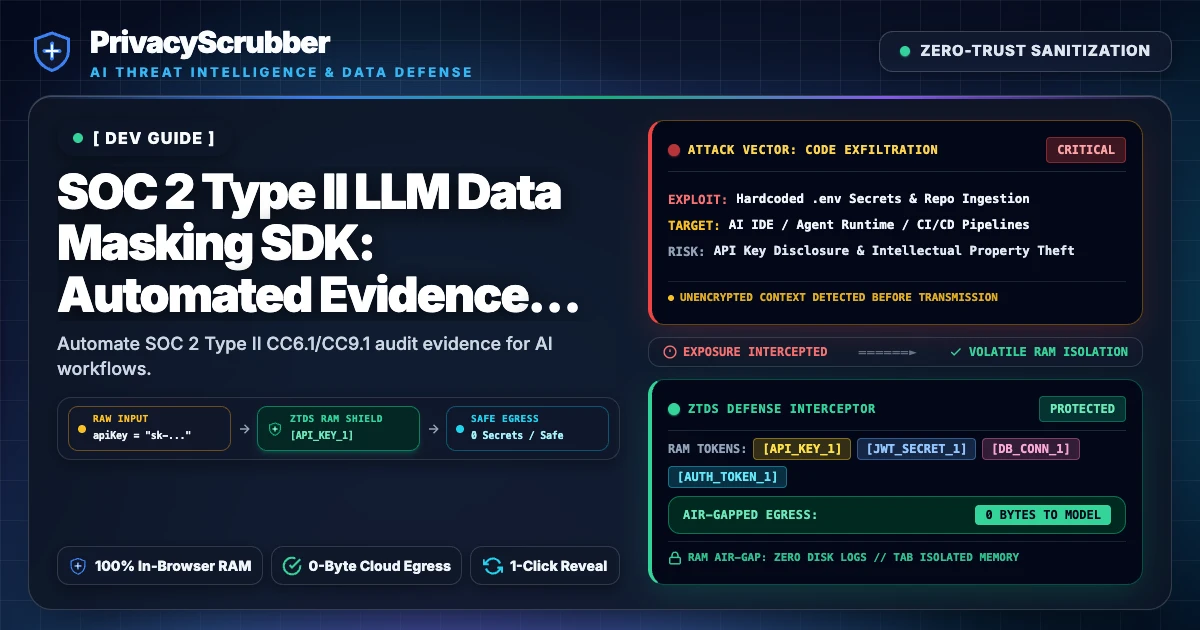Click the 0-Byte Cloud Egress badge
This screenshot has height=630, width=1200.
pos(366,566)
